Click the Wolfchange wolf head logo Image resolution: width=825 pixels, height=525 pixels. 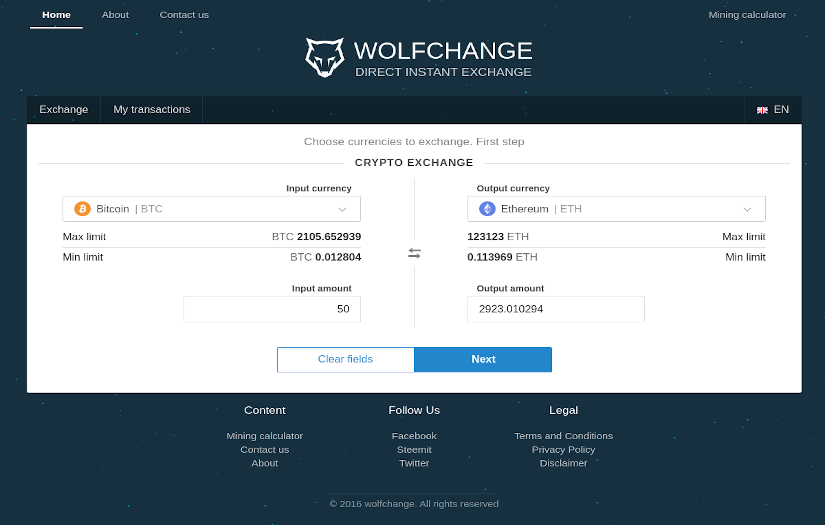coord(325,57)
